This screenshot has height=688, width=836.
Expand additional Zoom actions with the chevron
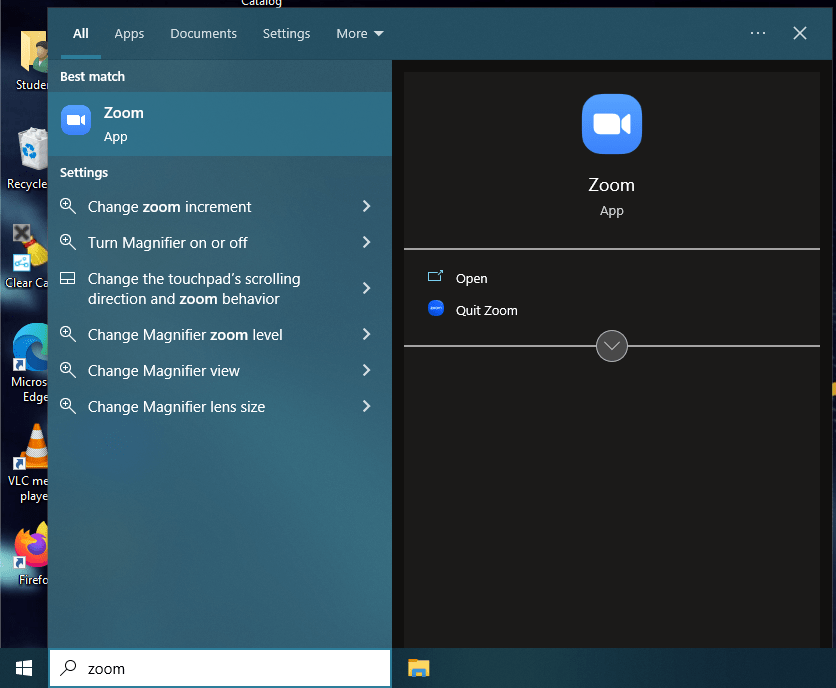click(x=611, y=346)
